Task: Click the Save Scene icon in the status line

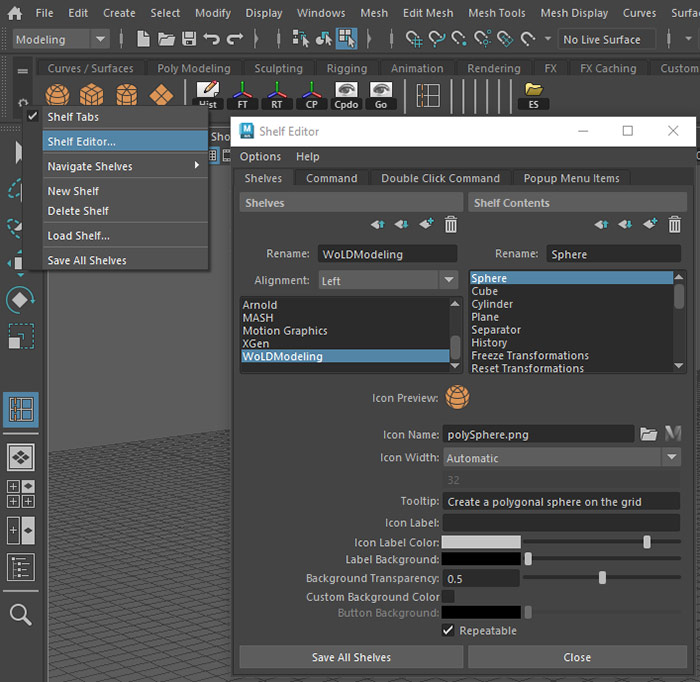Action: point(189,39)
